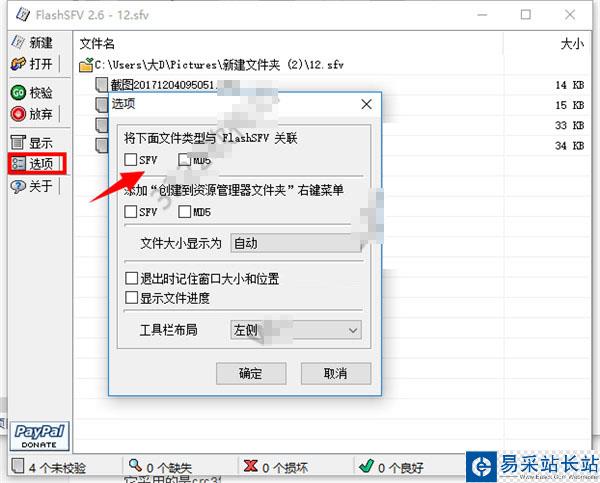Enable SFV file type association checkbox
The width and height of the screenshot is (600, 483).
[130, 160]
